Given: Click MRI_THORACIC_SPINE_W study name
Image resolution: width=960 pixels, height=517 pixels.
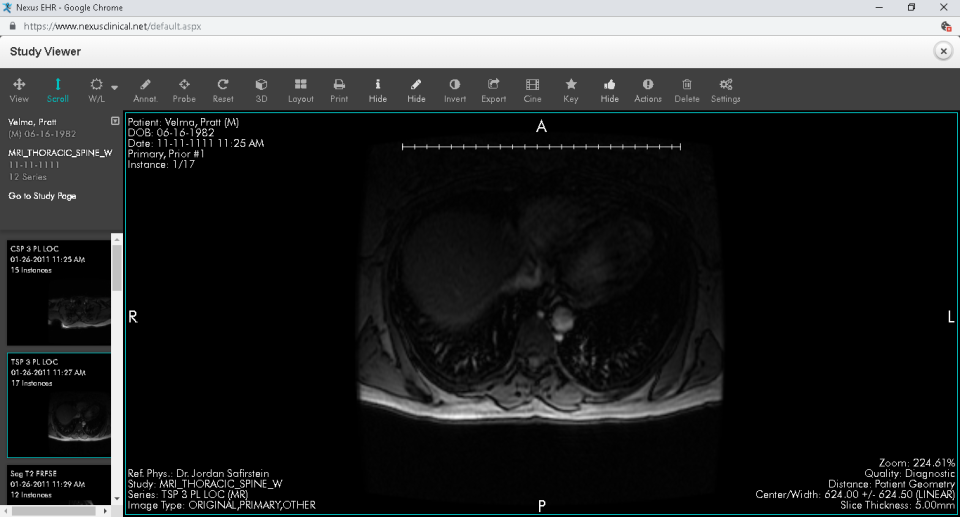Looking at the screenshot, I should pyautogui.click(x=60, y=153).
